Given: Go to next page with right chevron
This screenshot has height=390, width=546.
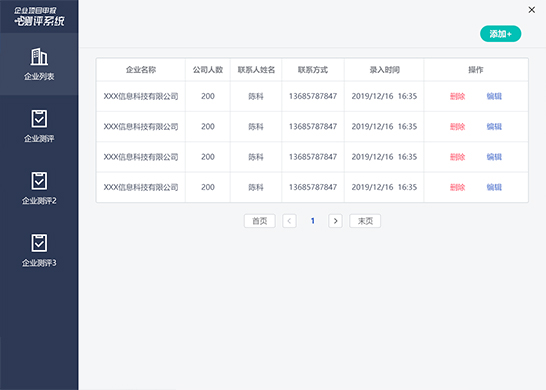Looking at the screenshot, I should point(335,221).
